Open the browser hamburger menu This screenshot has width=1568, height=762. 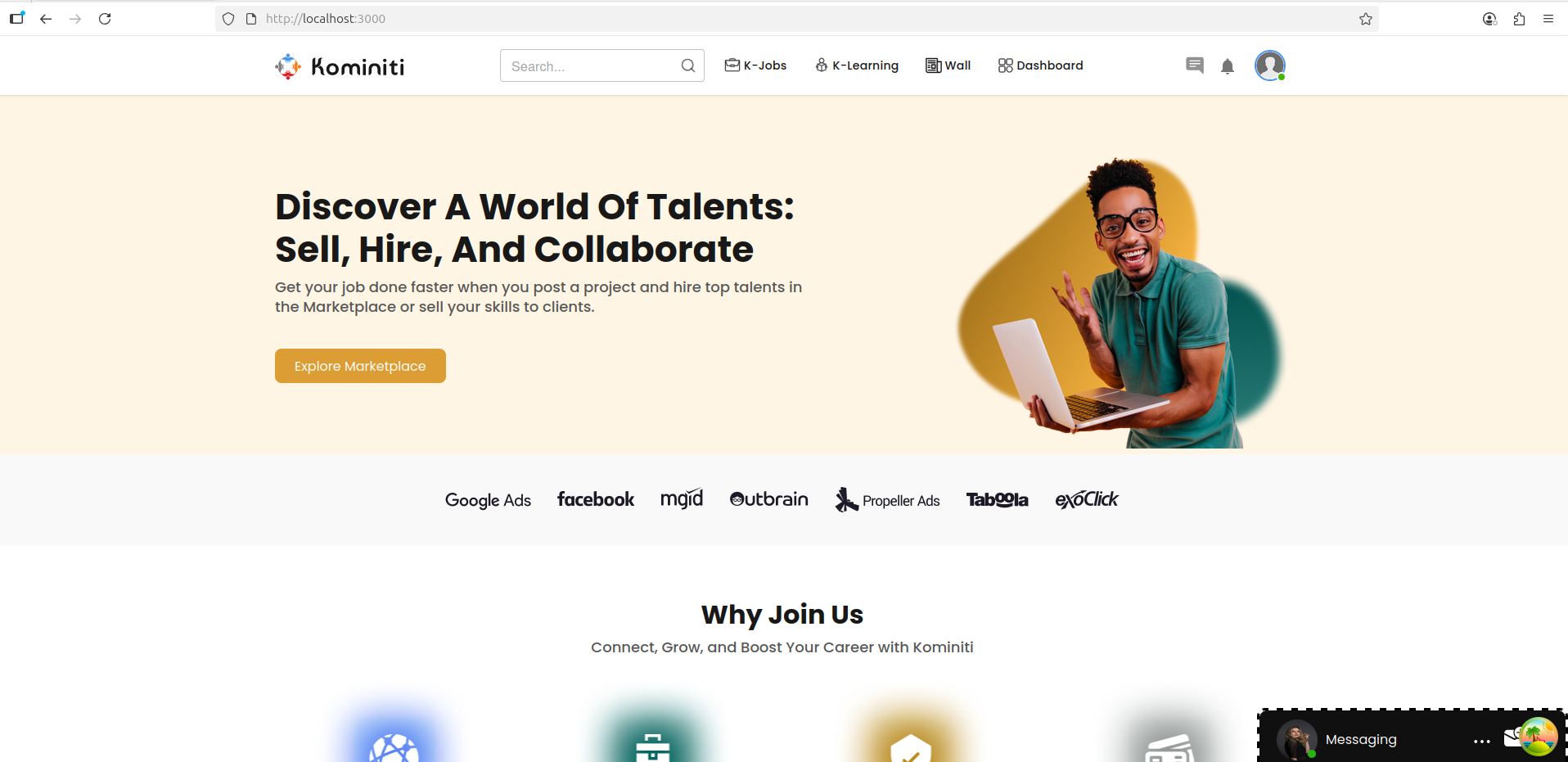pos(1548,19)
